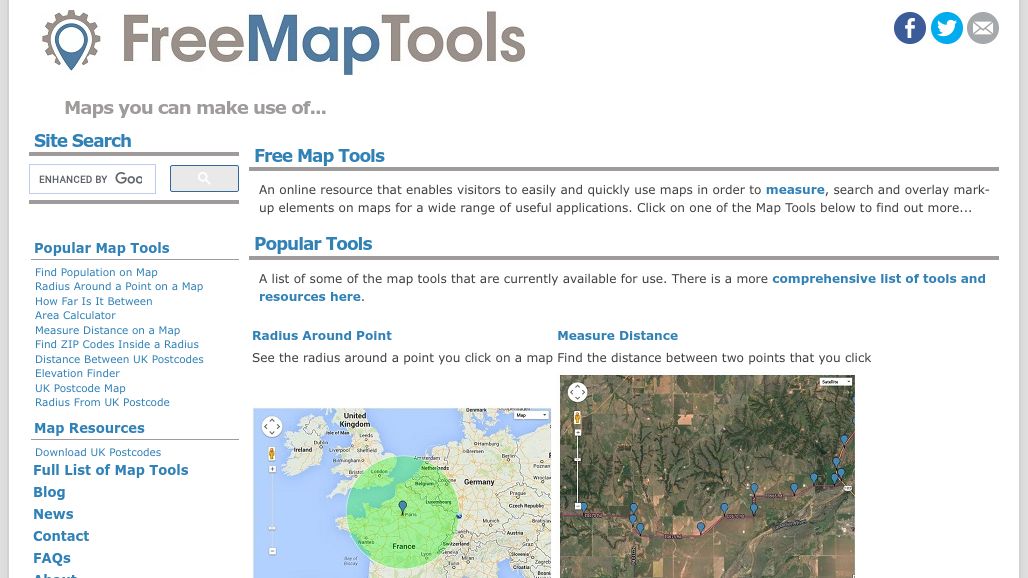This screenshot has width=1028, height=578.
Task: Open Radius From UK Postcode
Action: pos(102,402)
